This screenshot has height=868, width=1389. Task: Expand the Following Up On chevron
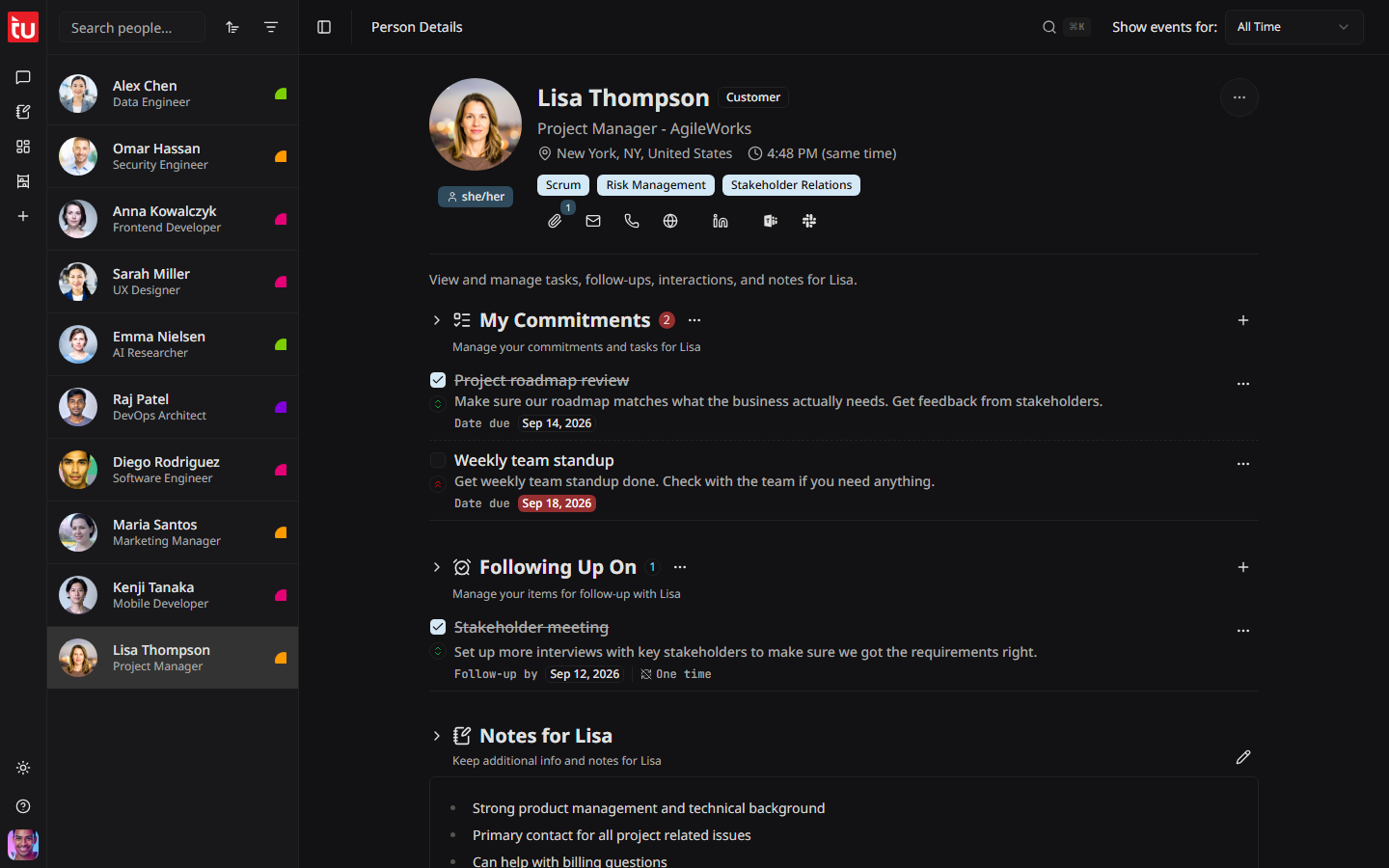tap(437, 567)
